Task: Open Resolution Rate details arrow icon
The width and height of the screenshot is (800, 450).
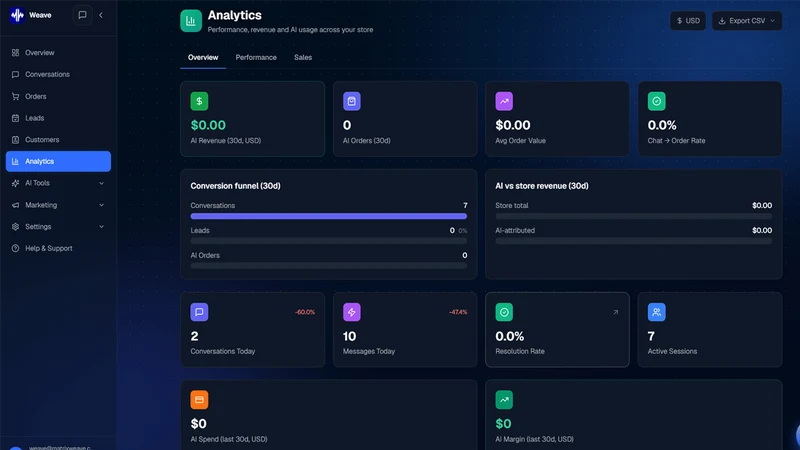Action: tap(616, 312)
